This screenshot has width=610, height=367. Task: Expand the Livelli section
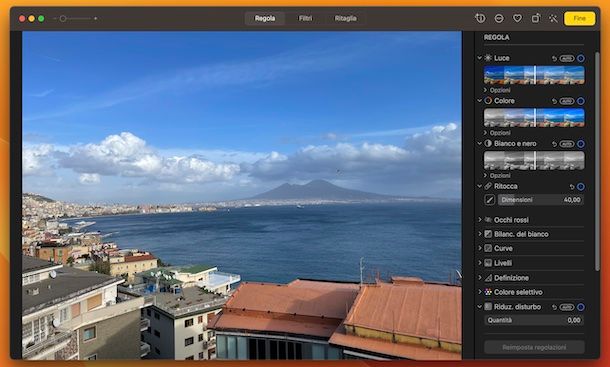(x=480, y=263)
